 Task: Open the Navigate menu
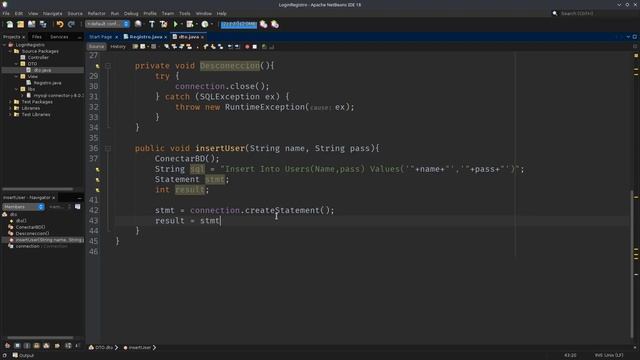tap(53, 13)
